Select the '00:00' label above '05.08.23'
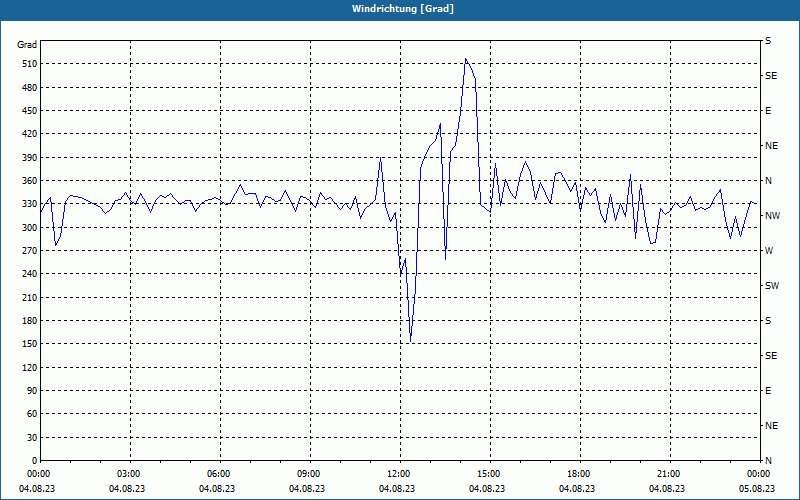 759,474
